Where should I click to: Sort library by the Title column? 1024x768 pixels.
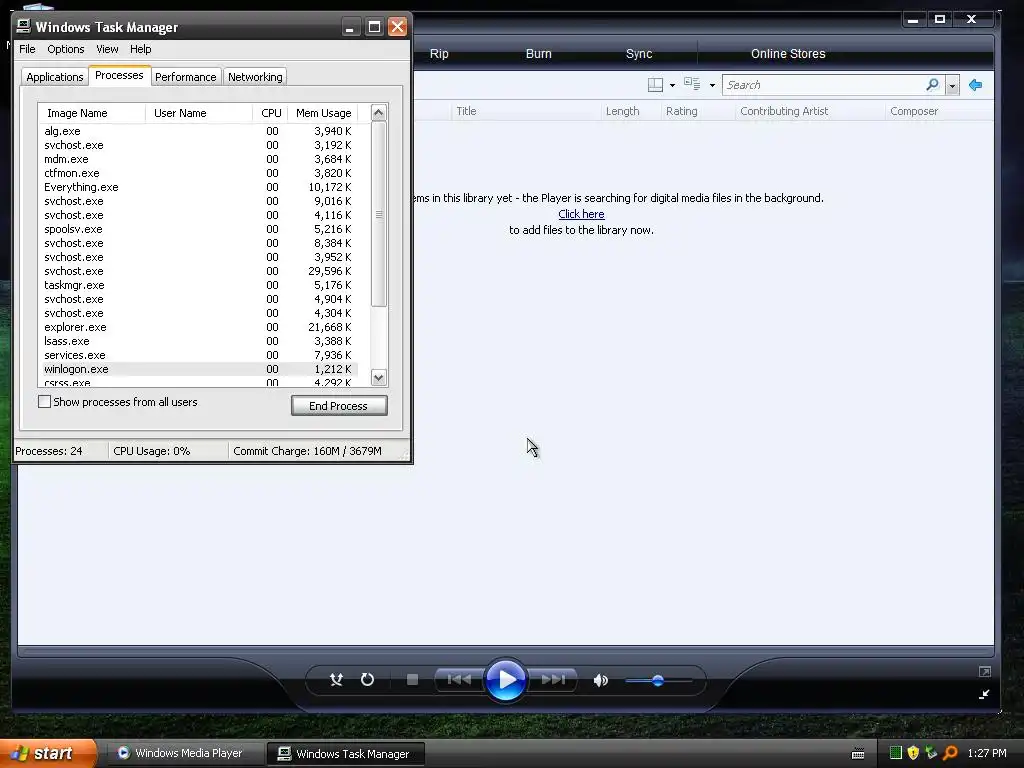coord(526,111)
